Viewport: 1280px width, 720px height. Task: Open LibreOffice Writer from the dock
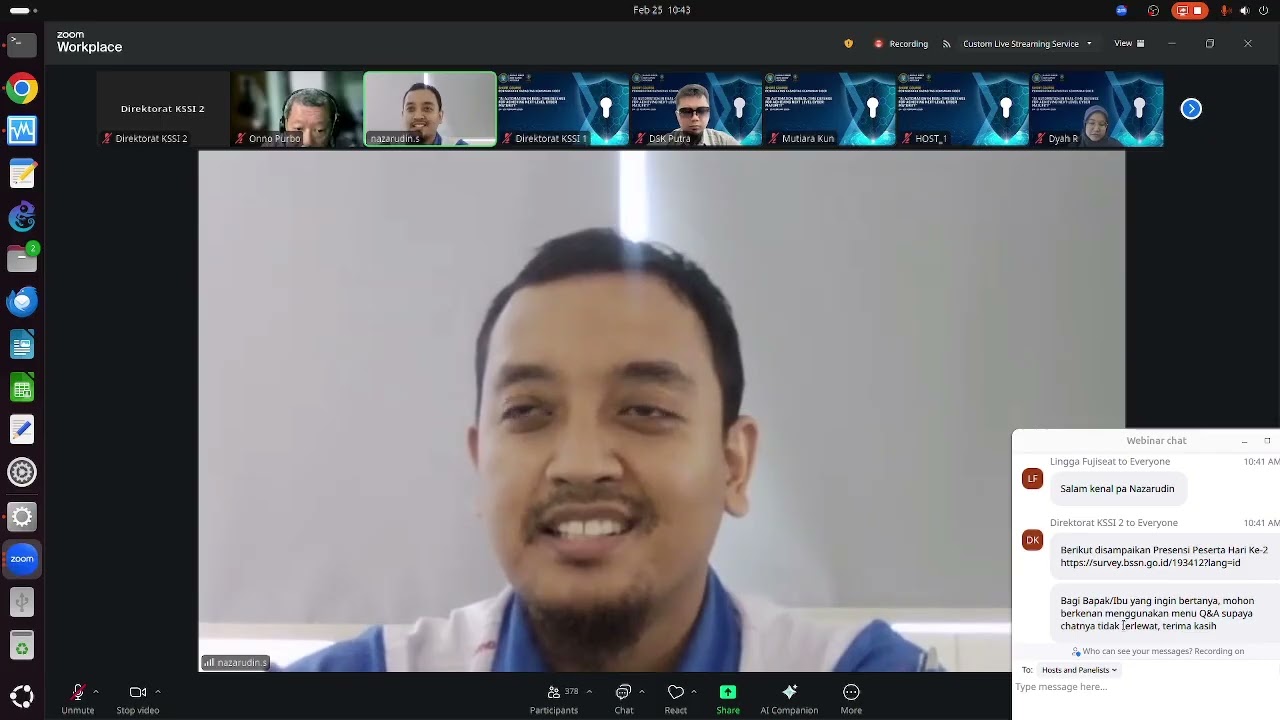[x=22, y=345]
